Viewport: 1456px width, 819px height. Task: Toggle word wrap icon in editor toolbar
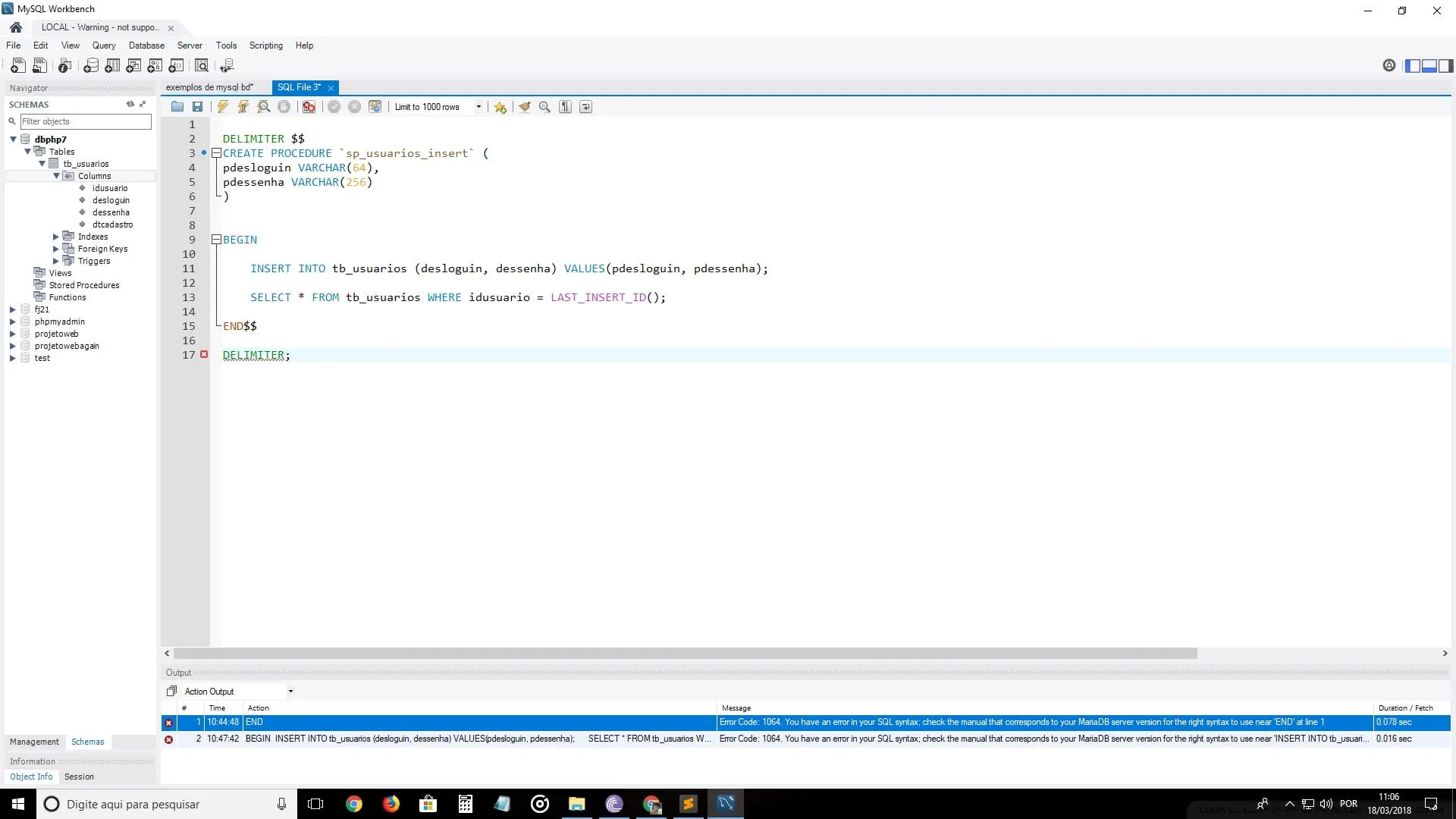point(585,107)
